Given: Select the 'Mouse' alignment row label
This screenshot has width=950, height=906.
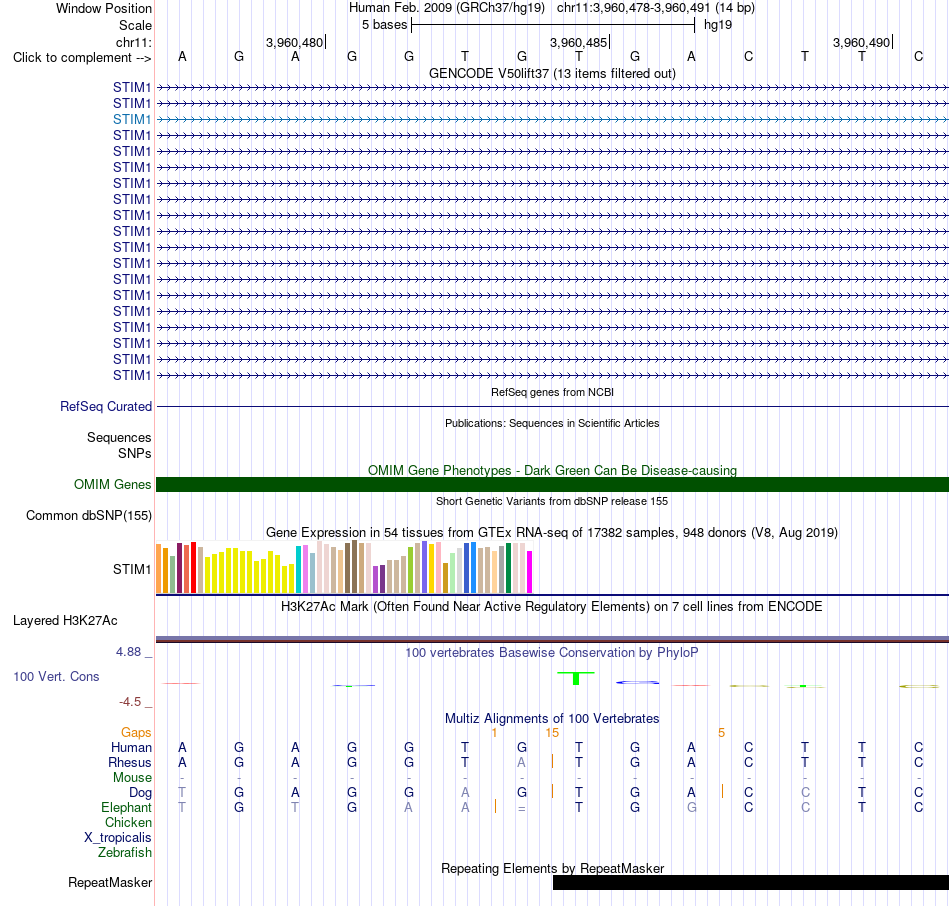Looking at the screenshot, I should click(132, 778).
